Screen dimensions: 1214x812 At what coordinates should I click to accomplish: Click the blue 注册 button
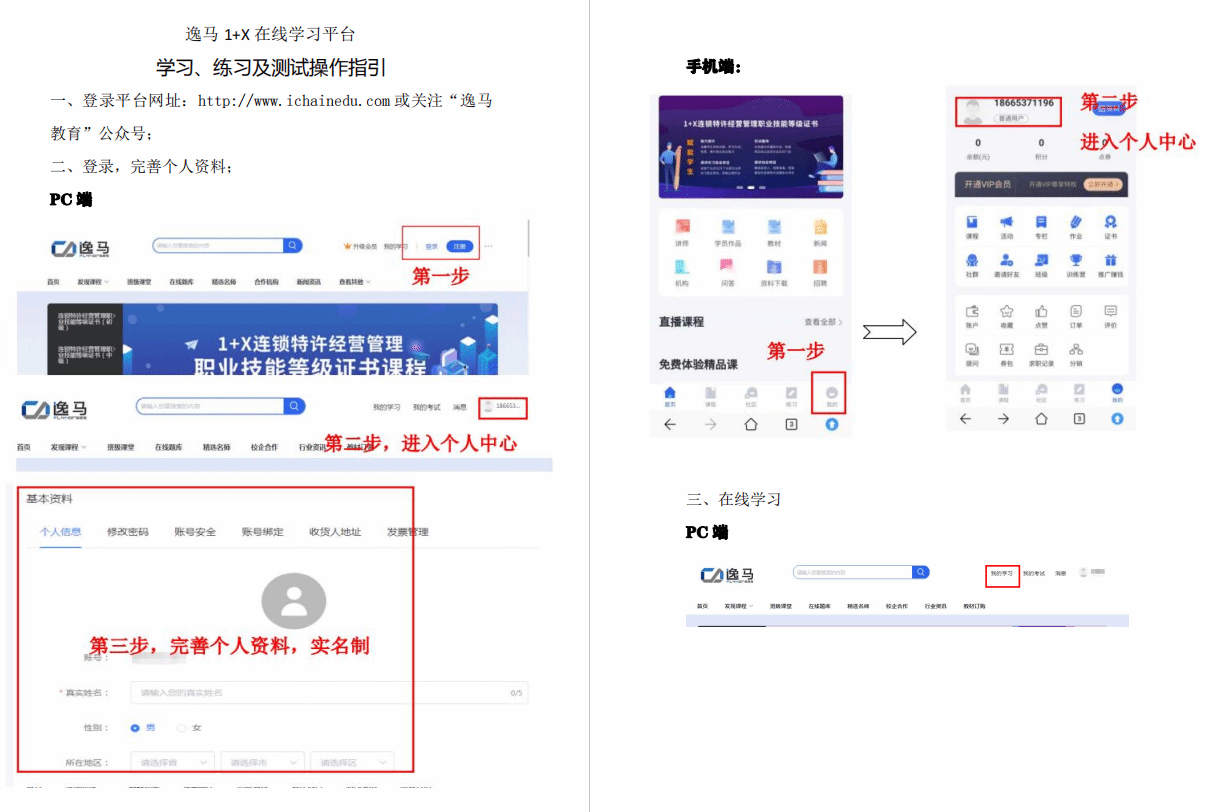(x=459, y=246)
